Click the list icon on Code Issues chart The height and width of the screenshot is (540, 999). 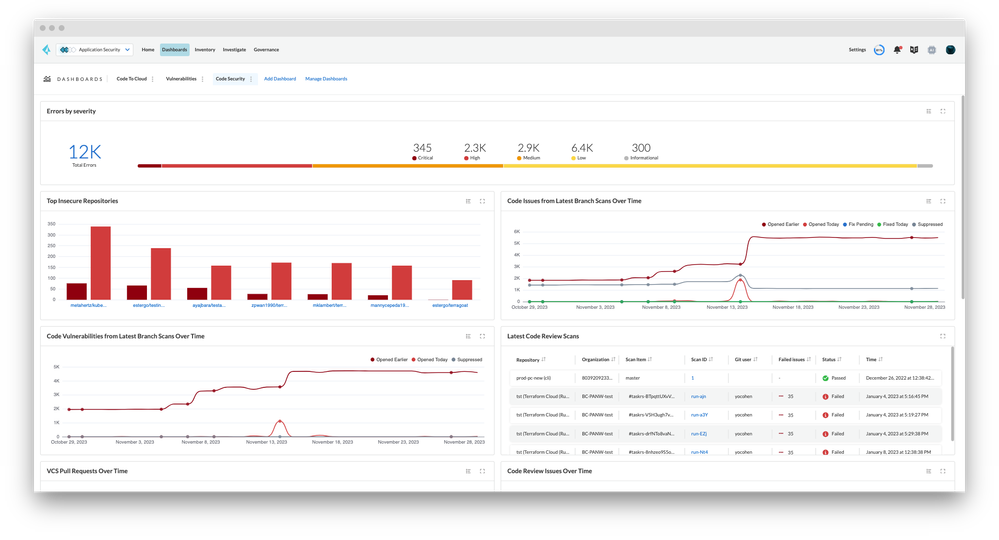929,201
